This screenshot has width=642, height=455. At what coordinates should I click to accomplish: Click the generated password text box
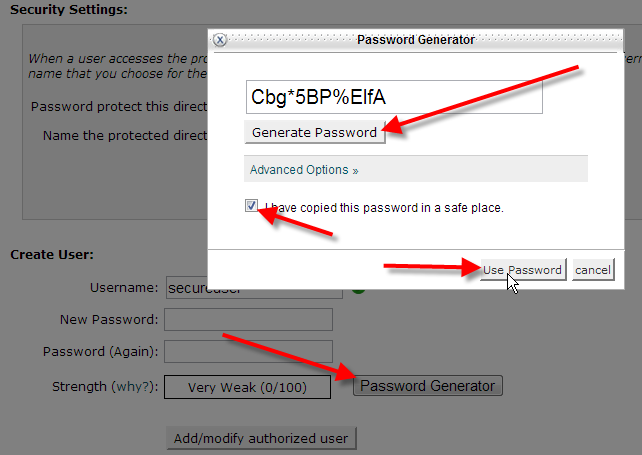point(394,97)
